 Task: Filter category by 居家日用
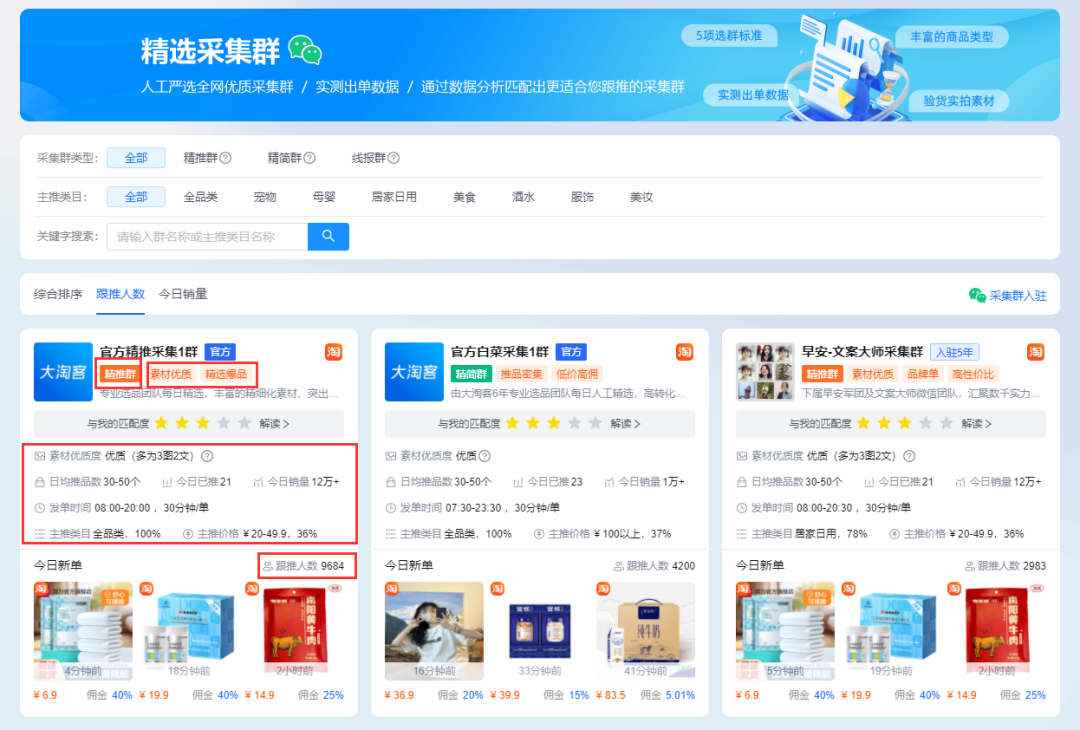pyautogui.click(x=394, y=197)
